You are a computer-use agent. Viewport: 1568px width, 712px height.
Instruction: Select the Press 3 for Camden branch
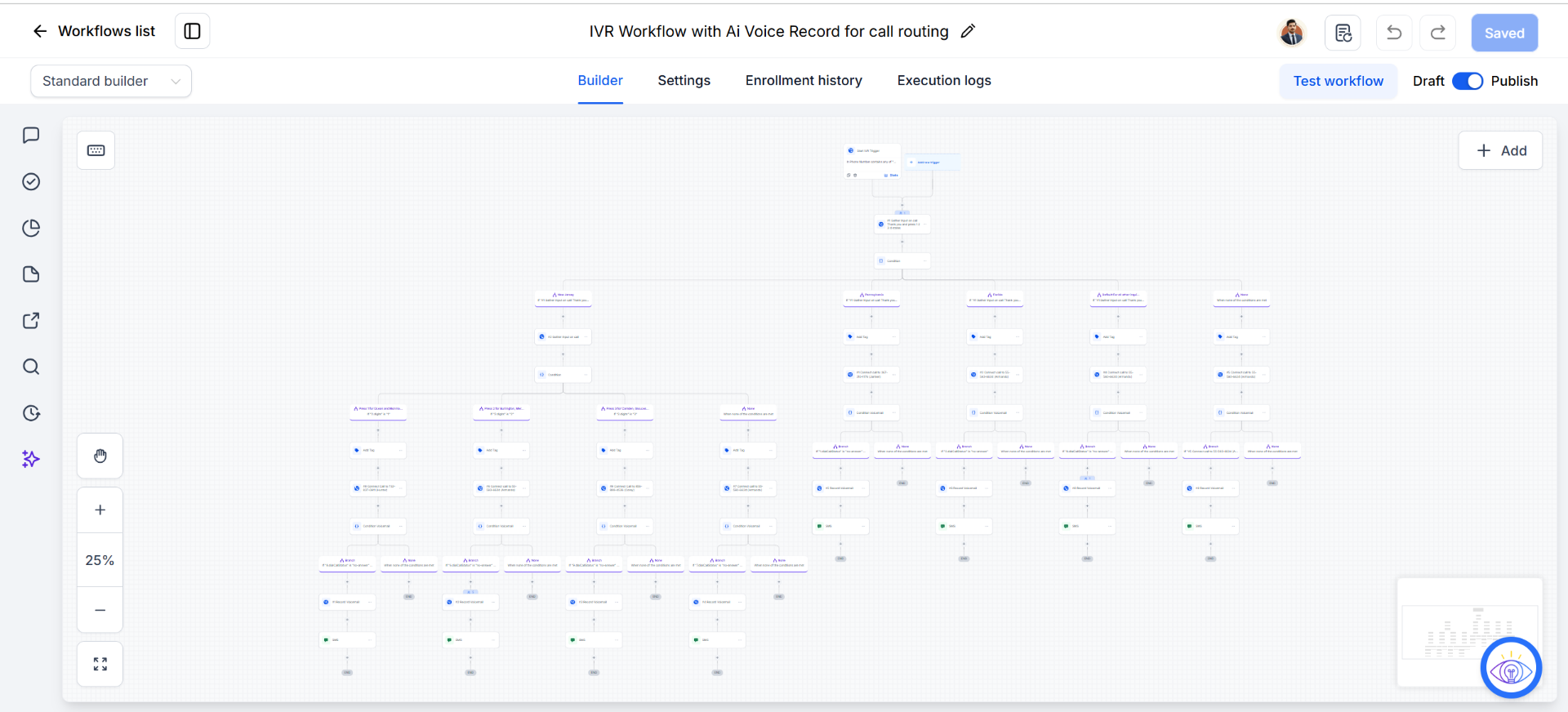click(625, 412)
